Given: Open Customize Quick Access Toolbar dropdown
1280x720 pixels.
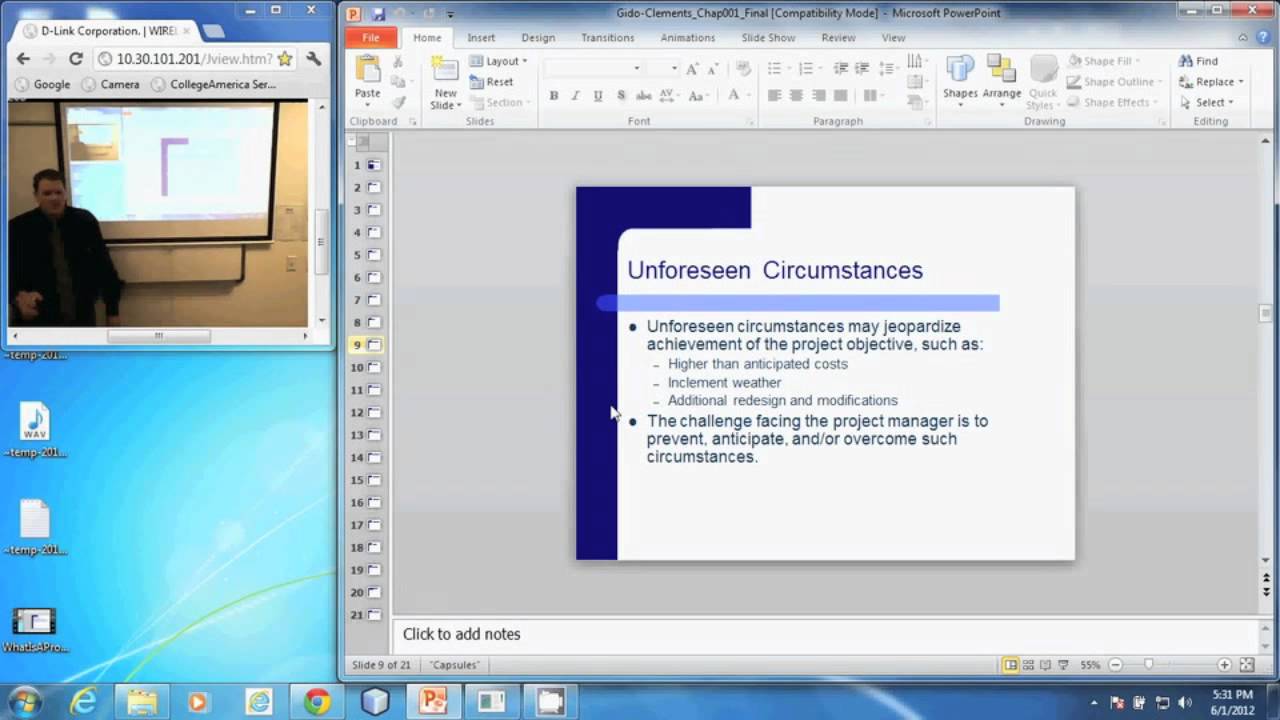Looking at the screenshot, I should pyautogui.click(x=450, y=14).
